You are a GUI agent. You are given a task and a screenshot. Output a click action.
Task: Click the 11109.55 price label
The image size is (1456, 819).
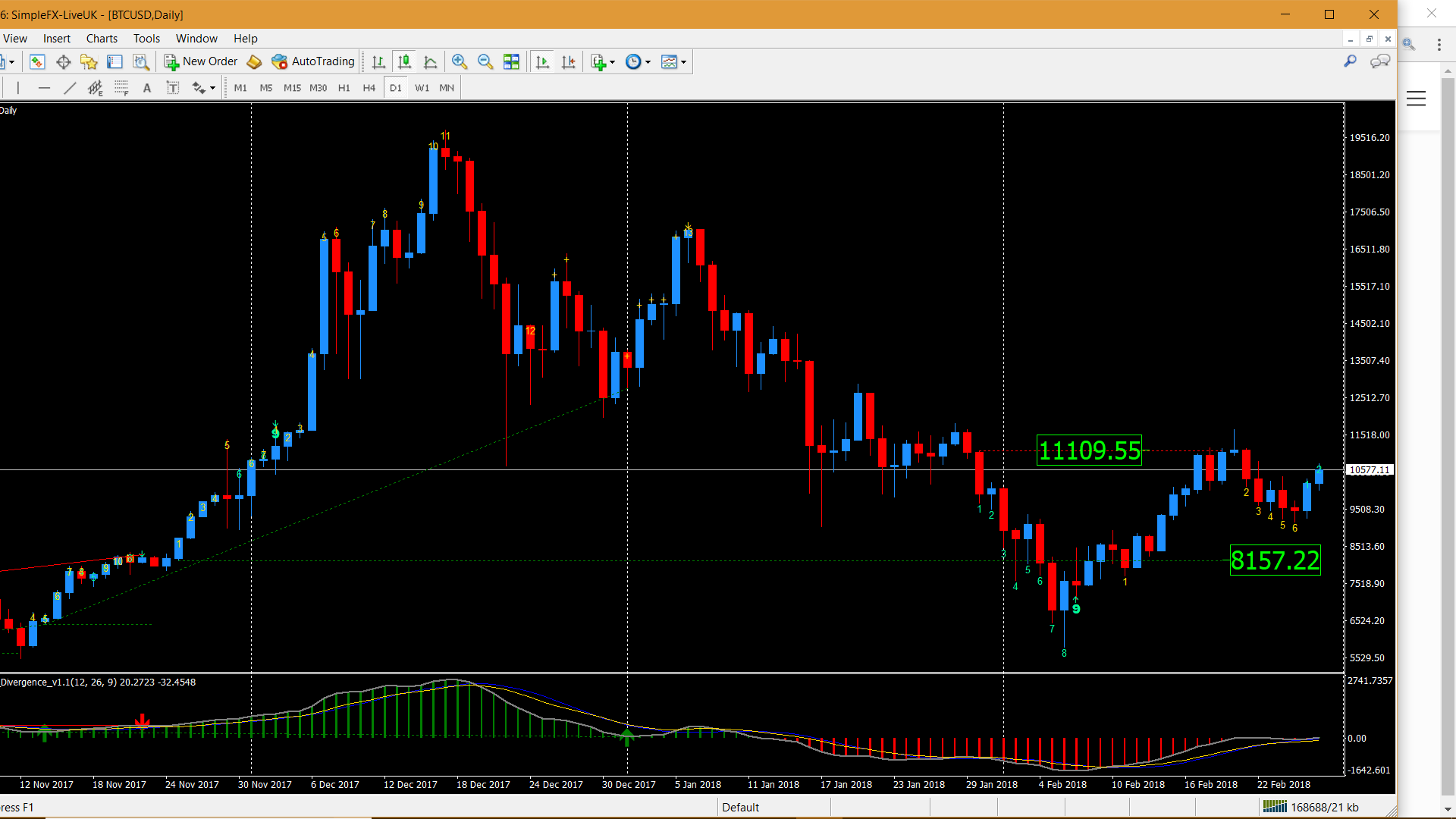coord(1089,450)
